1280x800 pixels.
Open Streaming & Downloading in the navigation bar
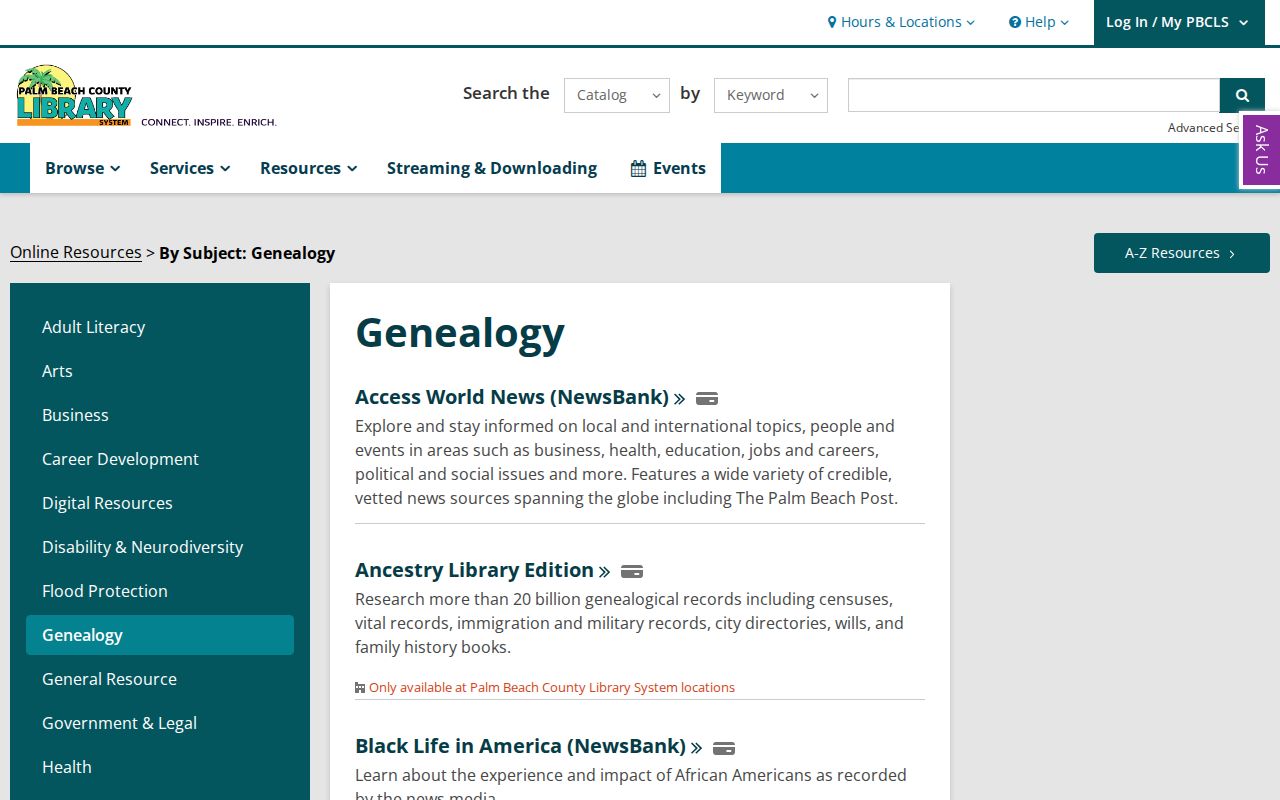pos(492,168)
